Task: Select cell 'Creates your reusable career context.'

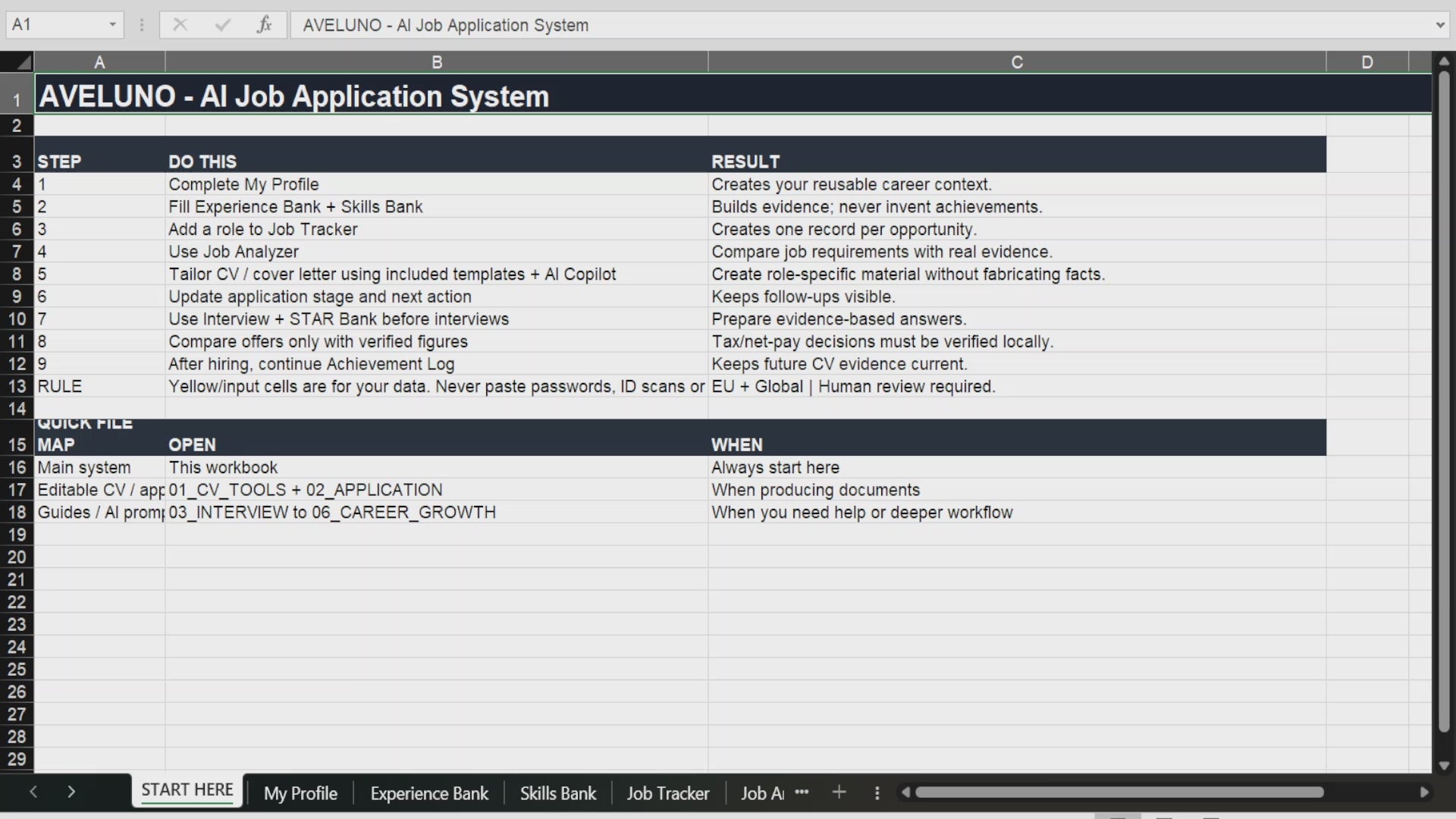Action: 1017,184
